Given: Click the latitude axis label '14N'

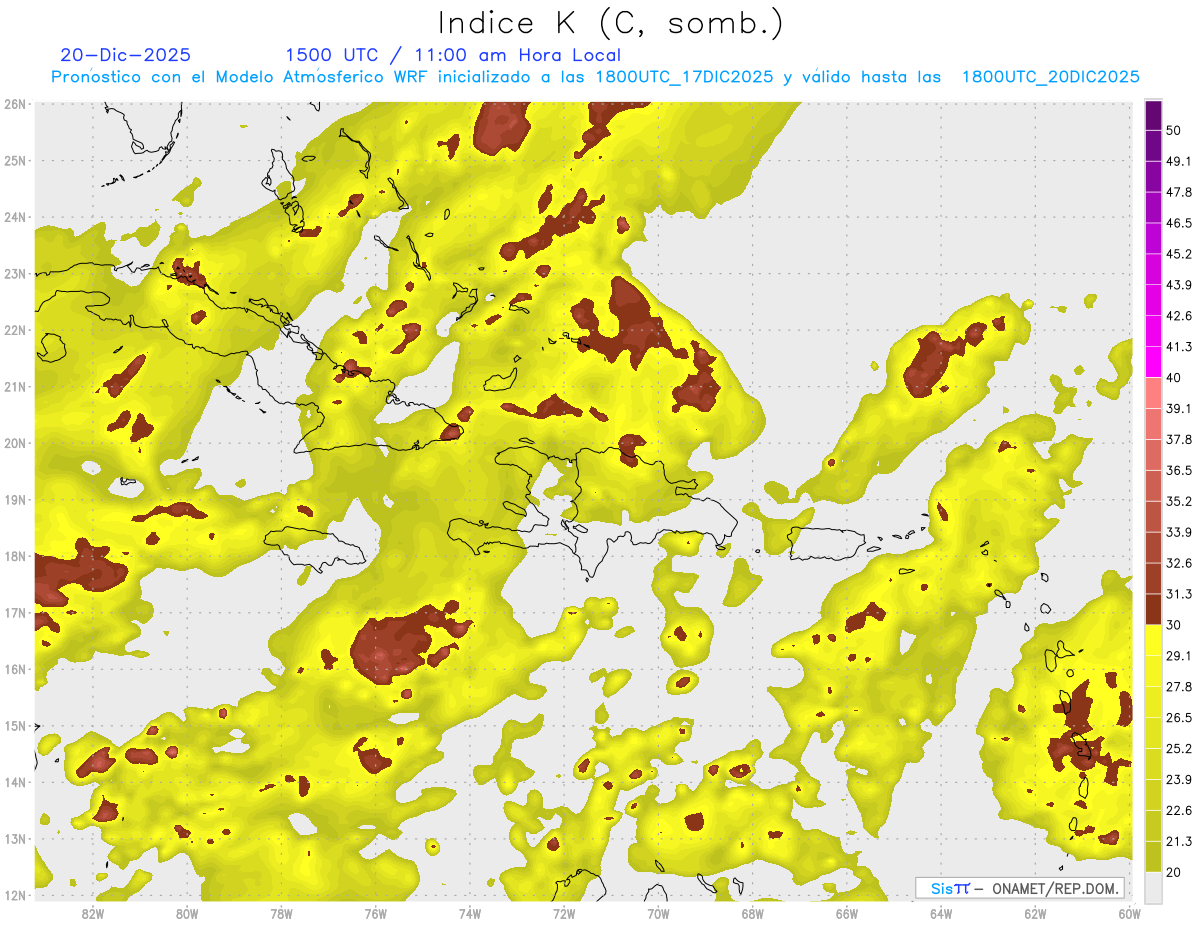Looking at the screenshot, I should (14, 782).
